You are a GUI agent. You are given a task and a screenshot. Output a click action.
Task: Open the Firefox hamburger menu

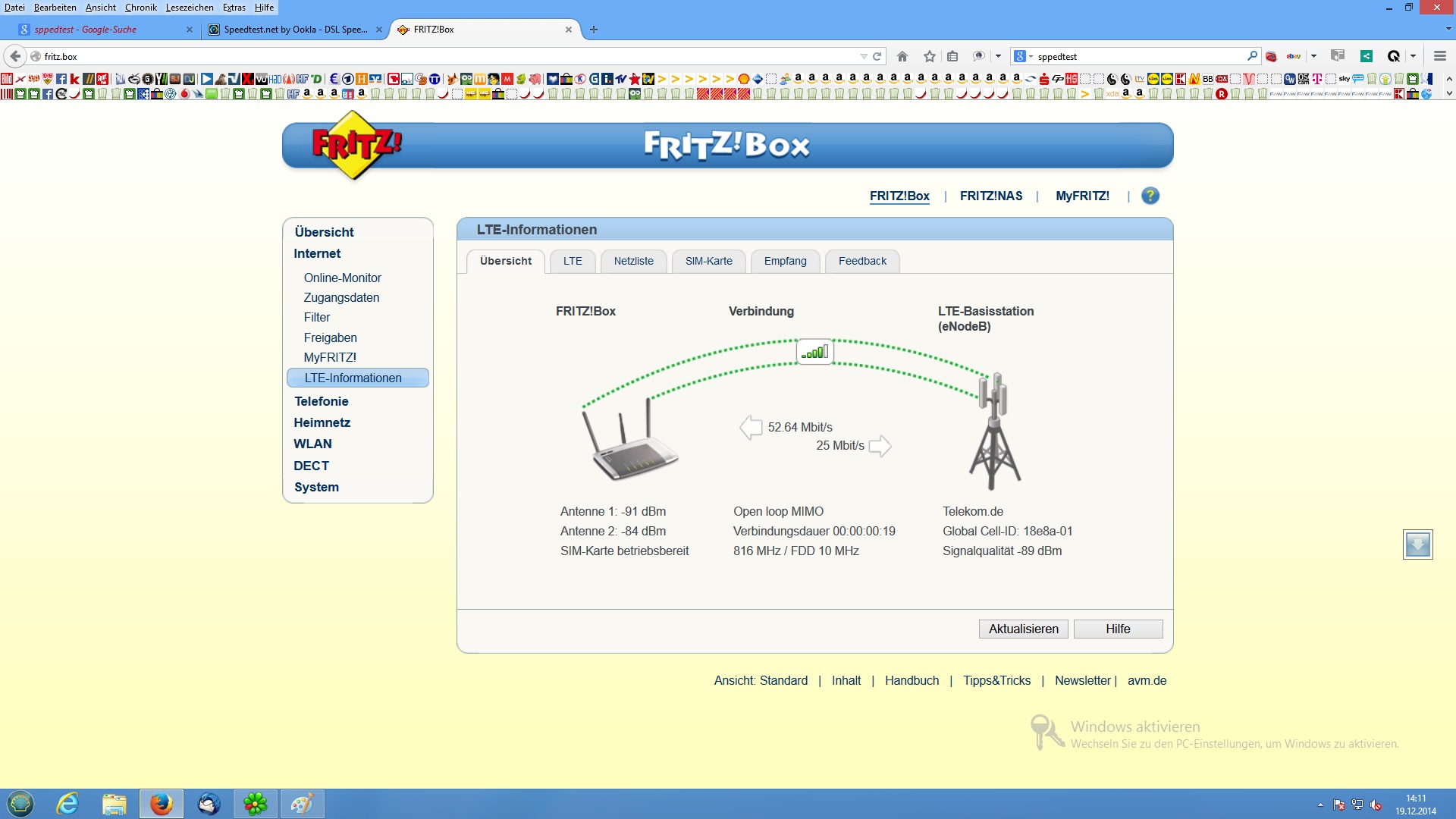pos(1439,56)
